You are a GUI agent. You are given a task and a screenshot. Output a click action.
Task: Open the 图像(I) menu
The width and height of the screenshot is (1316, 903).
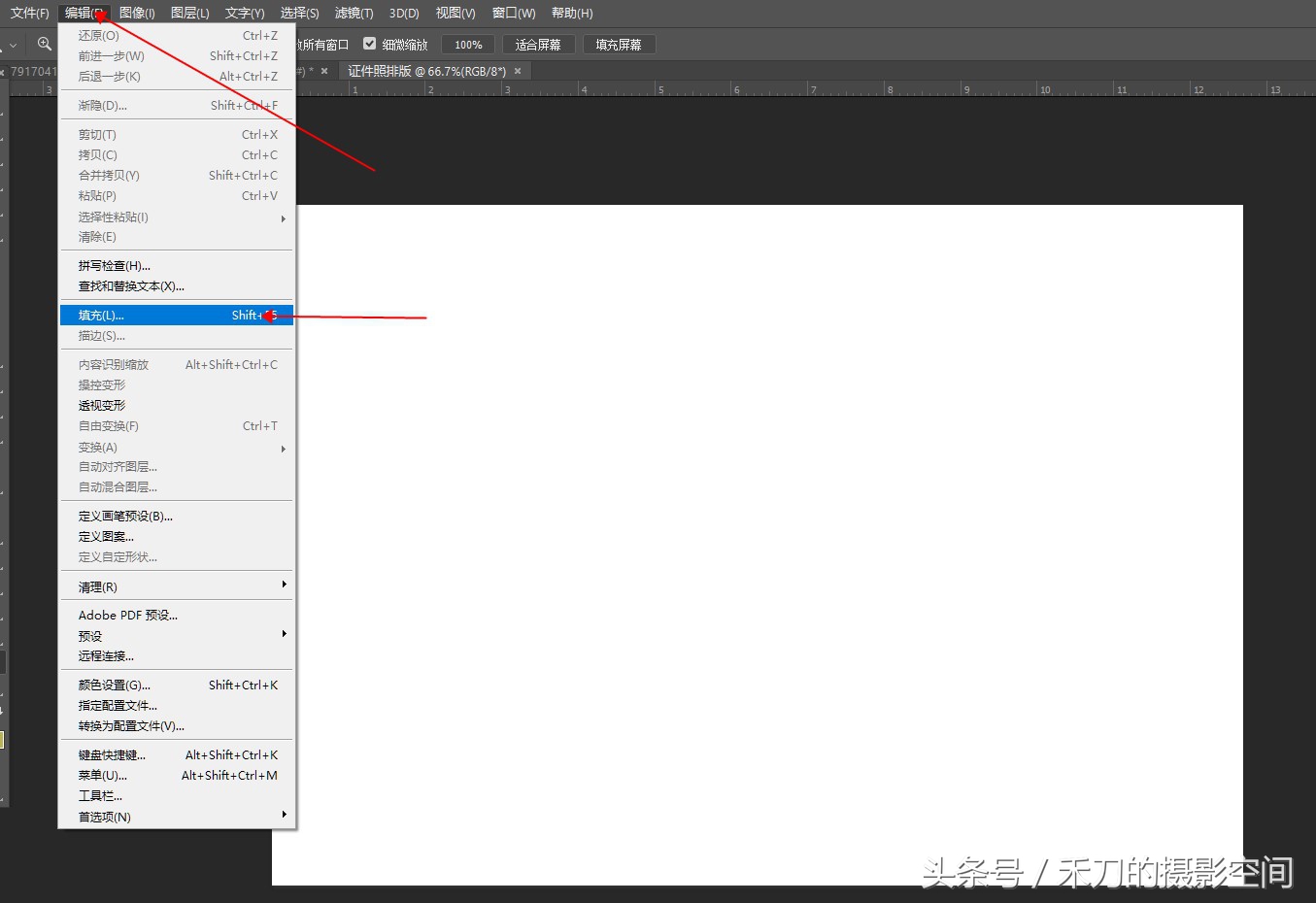tap(137, 13)
